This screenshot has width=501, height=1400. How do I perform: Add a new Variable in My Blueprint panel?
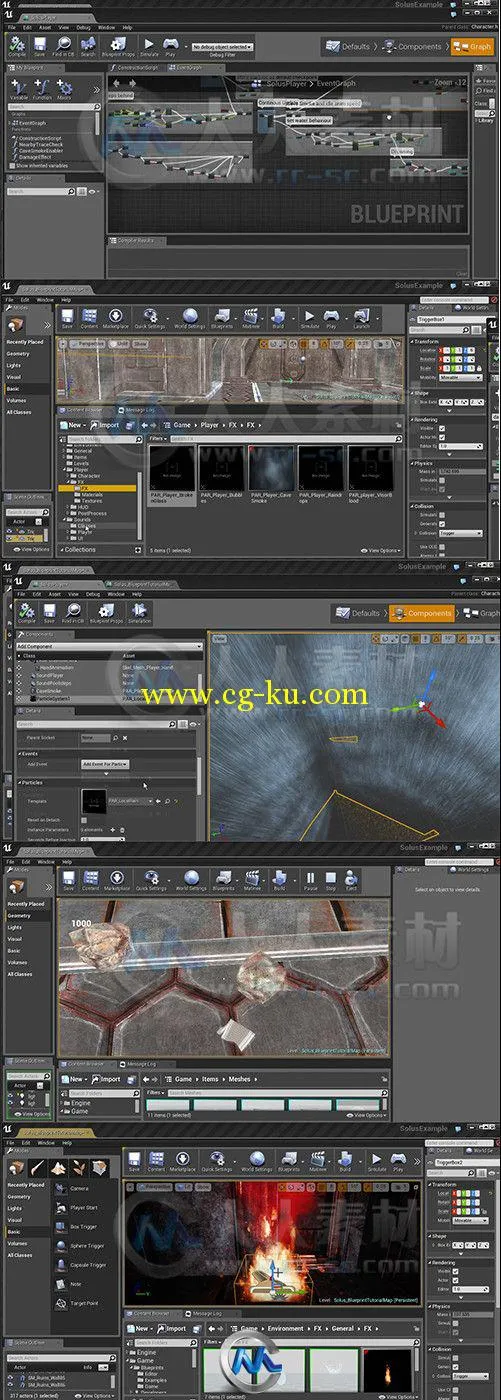click(19, 91)
